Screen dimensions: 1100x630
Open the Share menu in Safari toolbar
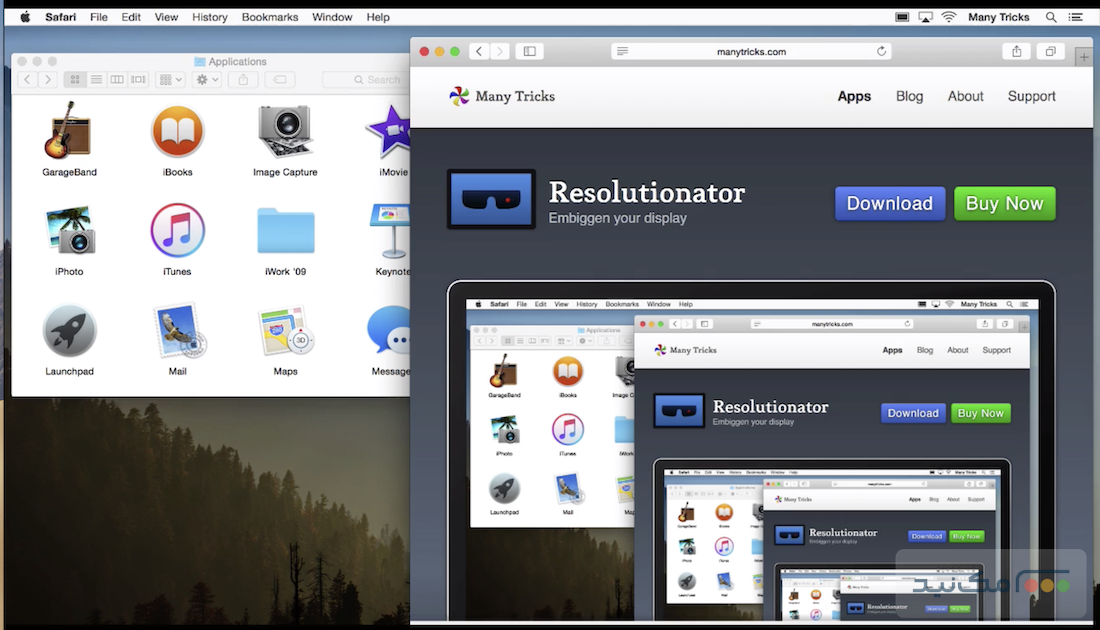pyautogui.click(x=1017, y=51)
